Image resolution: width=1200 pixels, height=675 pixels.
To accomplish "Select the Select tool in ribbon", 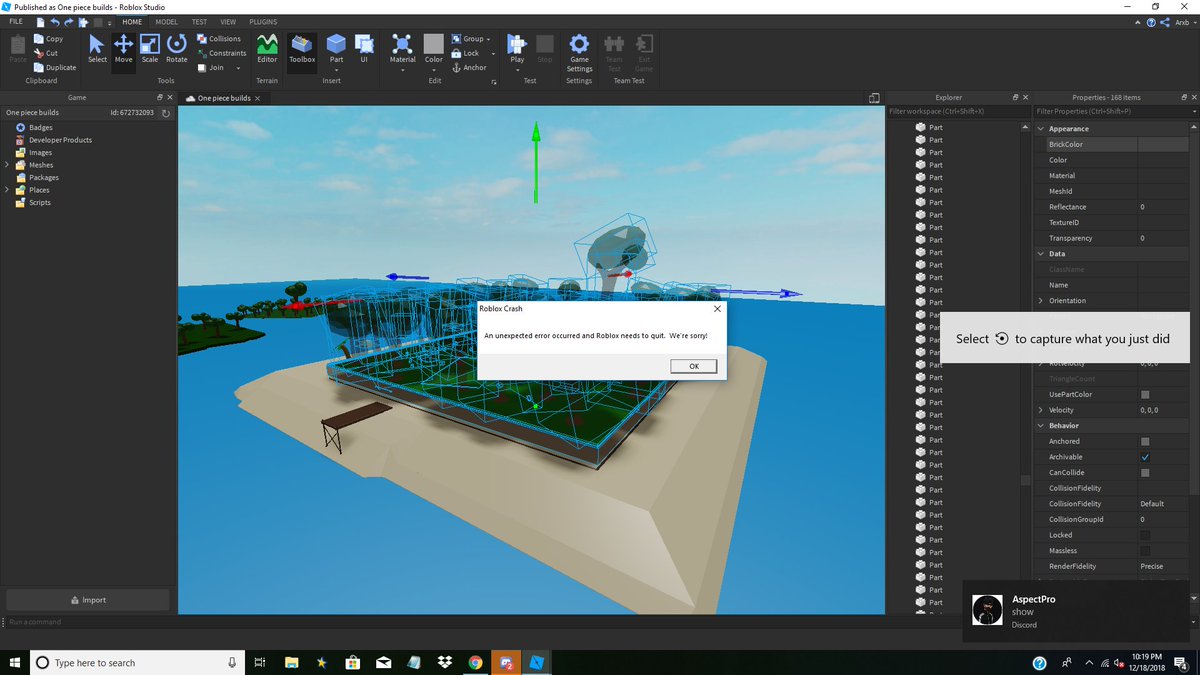I will point(97,48).
